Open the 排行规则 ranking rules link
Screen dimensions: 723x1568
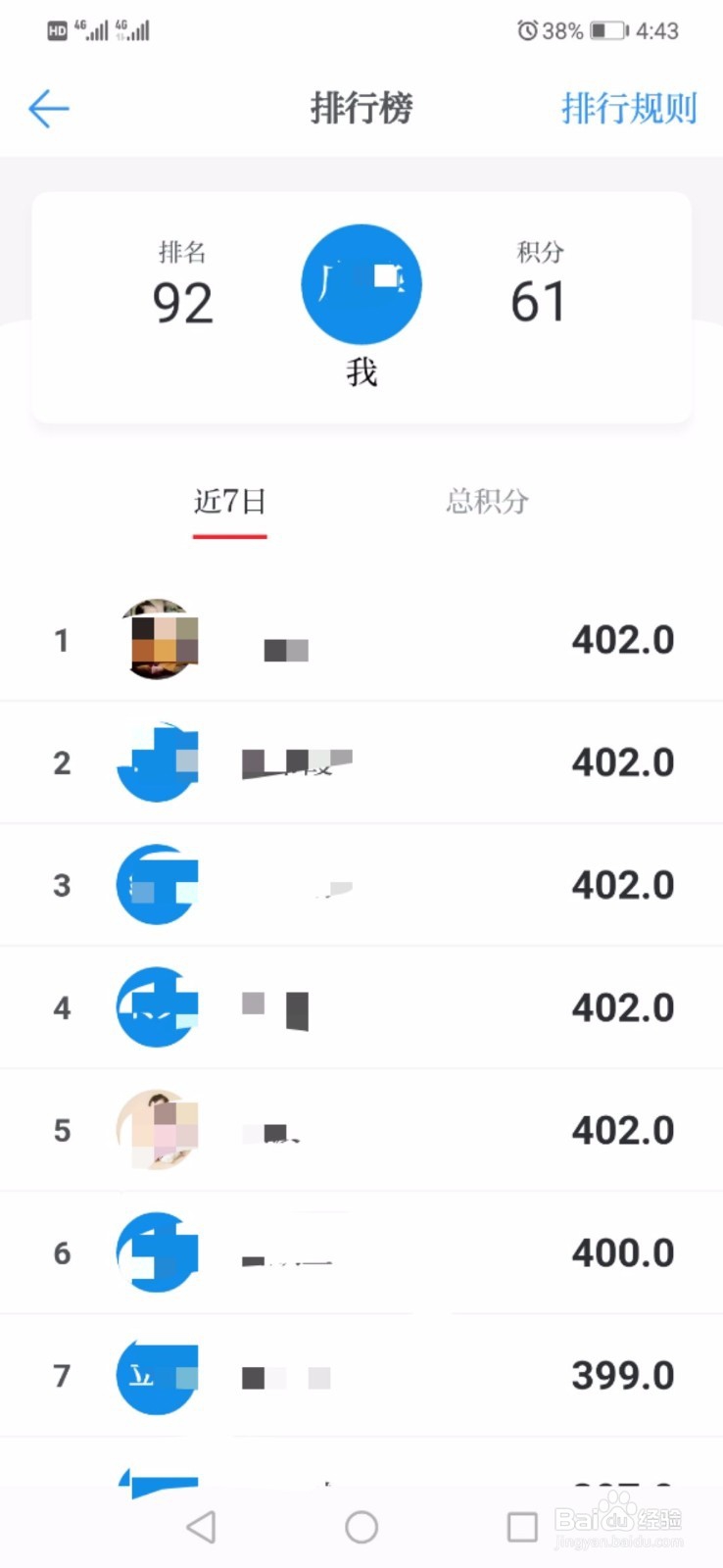(628, 108)
